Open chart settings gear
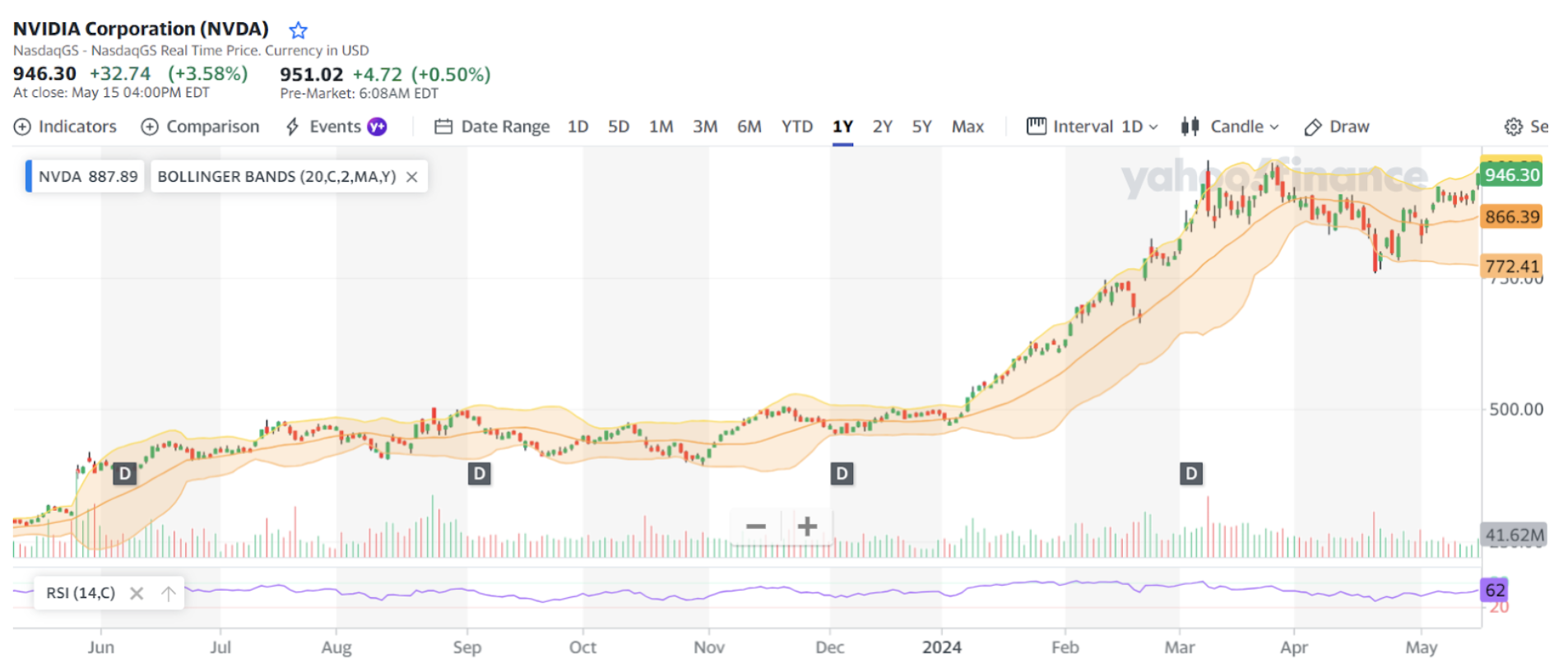This screenshot has height=668, width=1568. click(1513, 127)
